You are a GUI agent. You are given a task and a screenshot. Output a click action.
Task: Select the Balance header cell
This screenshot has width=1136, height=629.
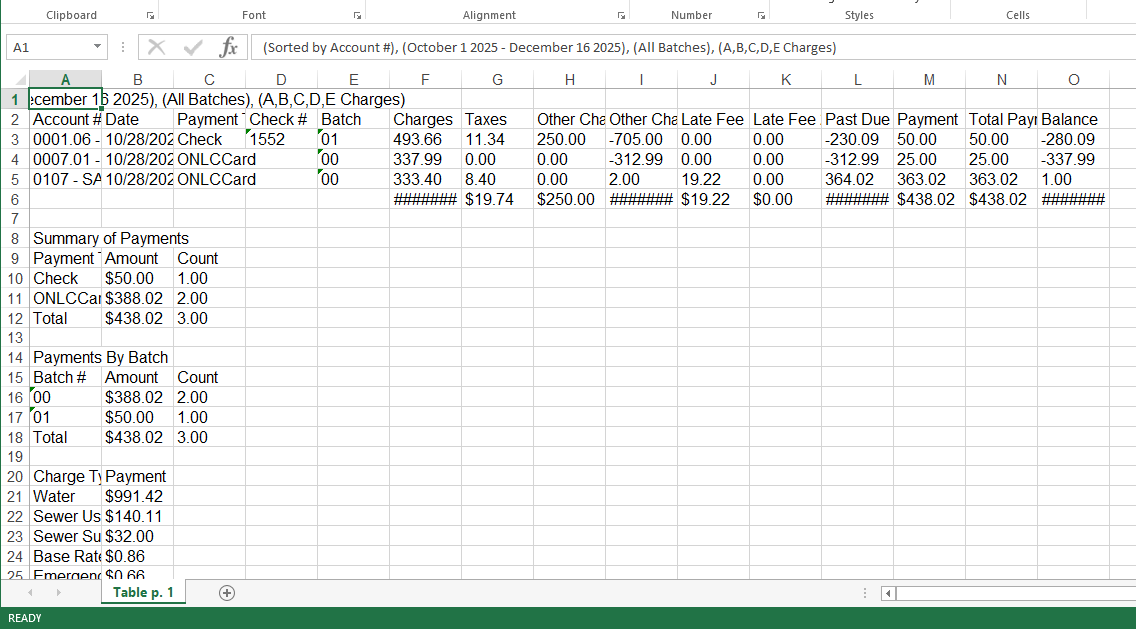point(1073,119)
